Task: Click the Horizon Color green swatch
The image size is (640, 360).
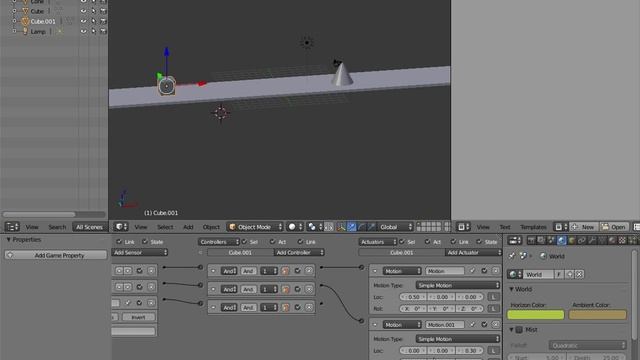Action: click(x=536, y=315)
